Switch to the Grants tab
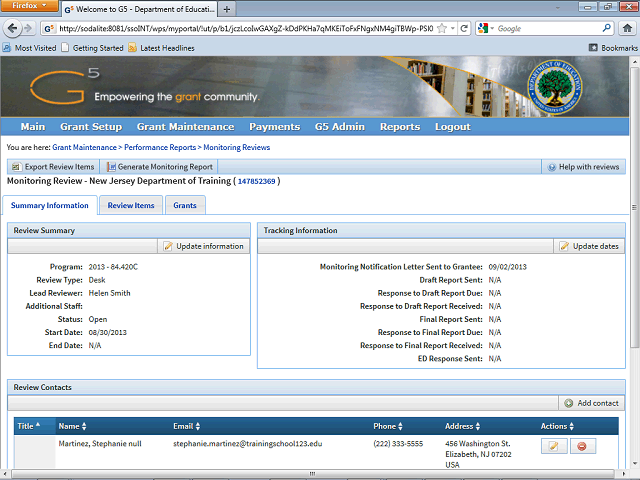The image size is (640, 480). click(x=185, y=205)
